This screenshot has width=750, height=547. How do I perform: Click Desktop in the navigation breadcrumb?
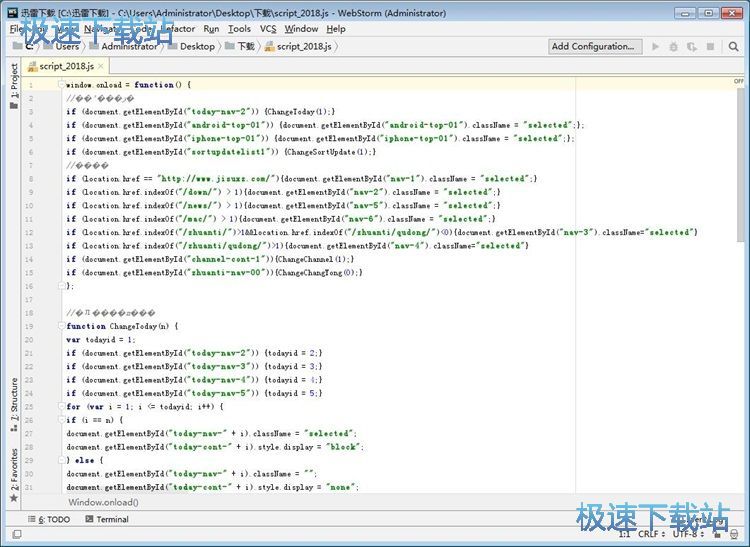(x=197, y=46)
